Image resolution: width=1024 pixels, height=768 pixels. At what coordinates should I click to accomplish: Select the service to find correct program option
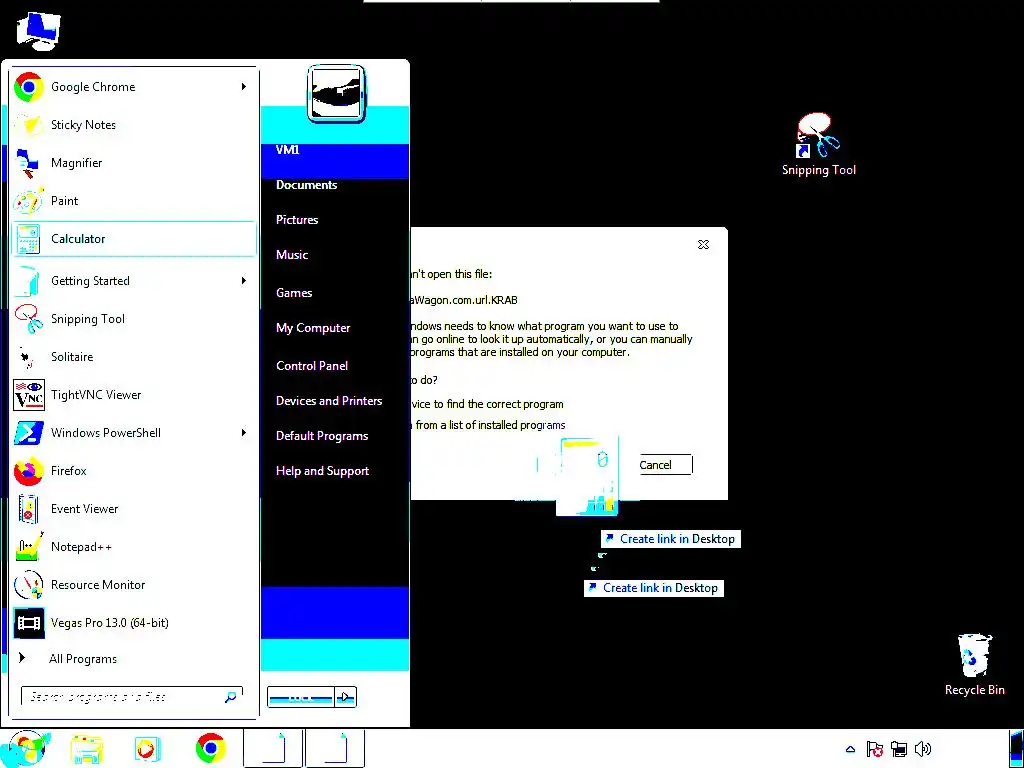487,404
